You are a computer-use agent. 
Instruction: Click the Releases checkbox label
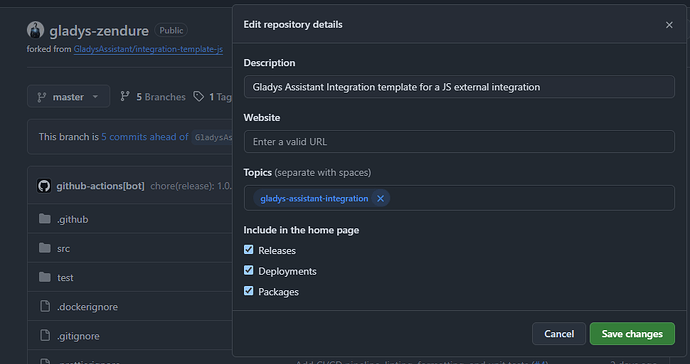277,250
